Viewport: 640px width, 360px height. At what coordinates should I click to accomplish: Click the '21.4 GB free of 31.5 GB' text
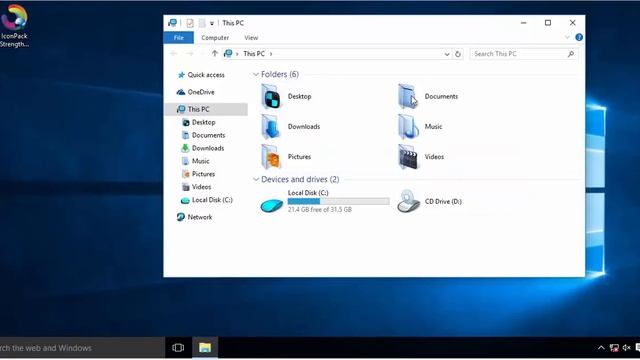[x=320, y=209]
